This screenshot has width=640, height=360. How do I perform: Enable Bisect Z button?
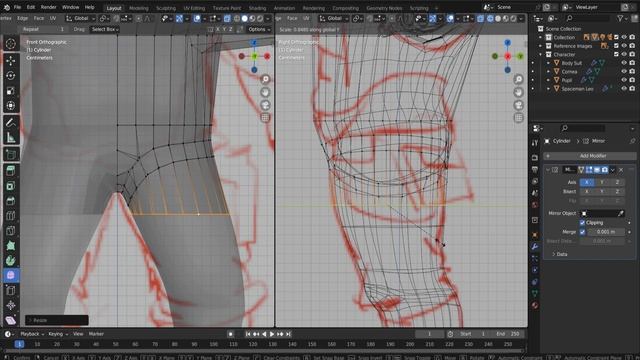pyautogui.click(x=617, y=191)
